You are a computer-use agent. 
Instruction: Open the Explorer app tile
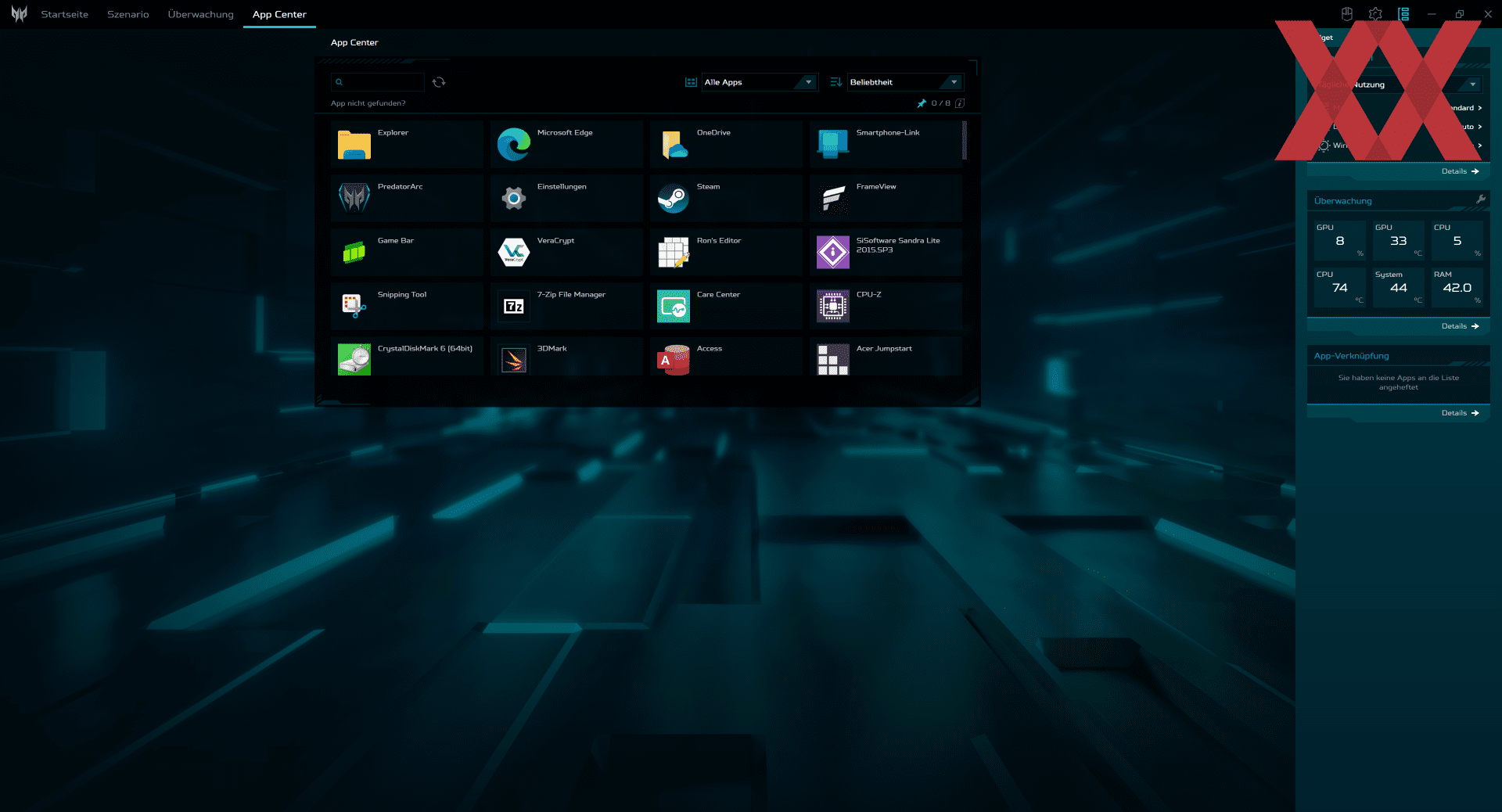[x=407, y=145]
